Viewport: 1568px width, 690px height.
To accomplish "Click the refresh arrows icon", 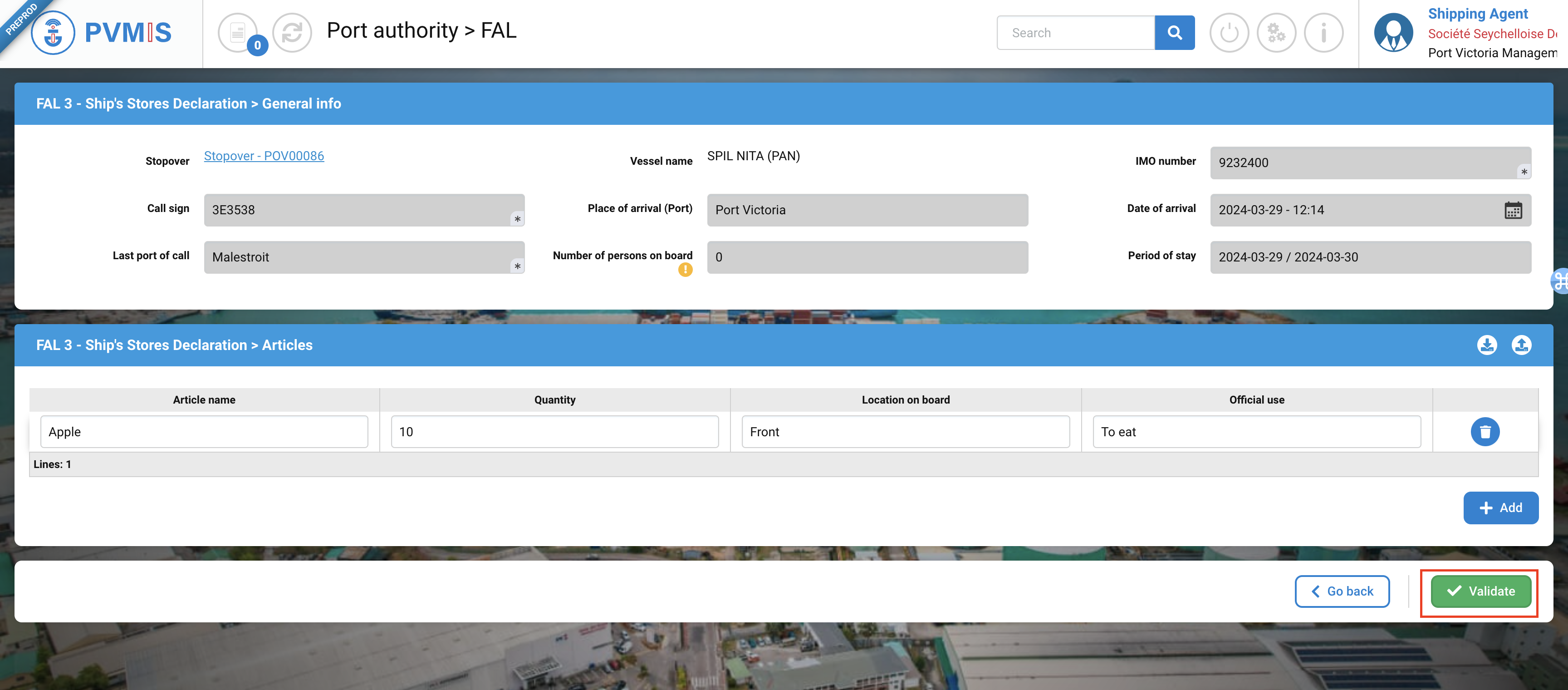I will point(292,32).
